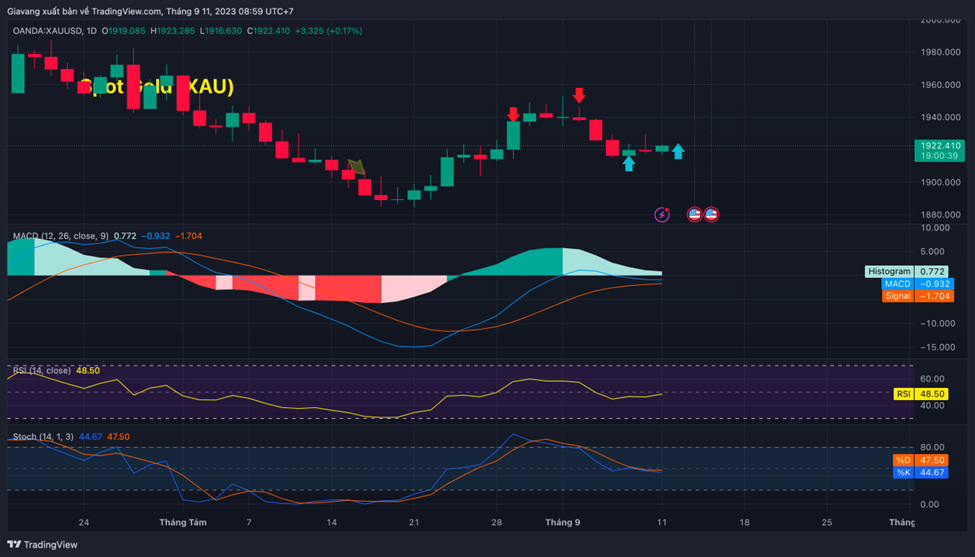Click the green 1922.410 current price label
This screenshot has width=975, height=557.
point(939,150)
